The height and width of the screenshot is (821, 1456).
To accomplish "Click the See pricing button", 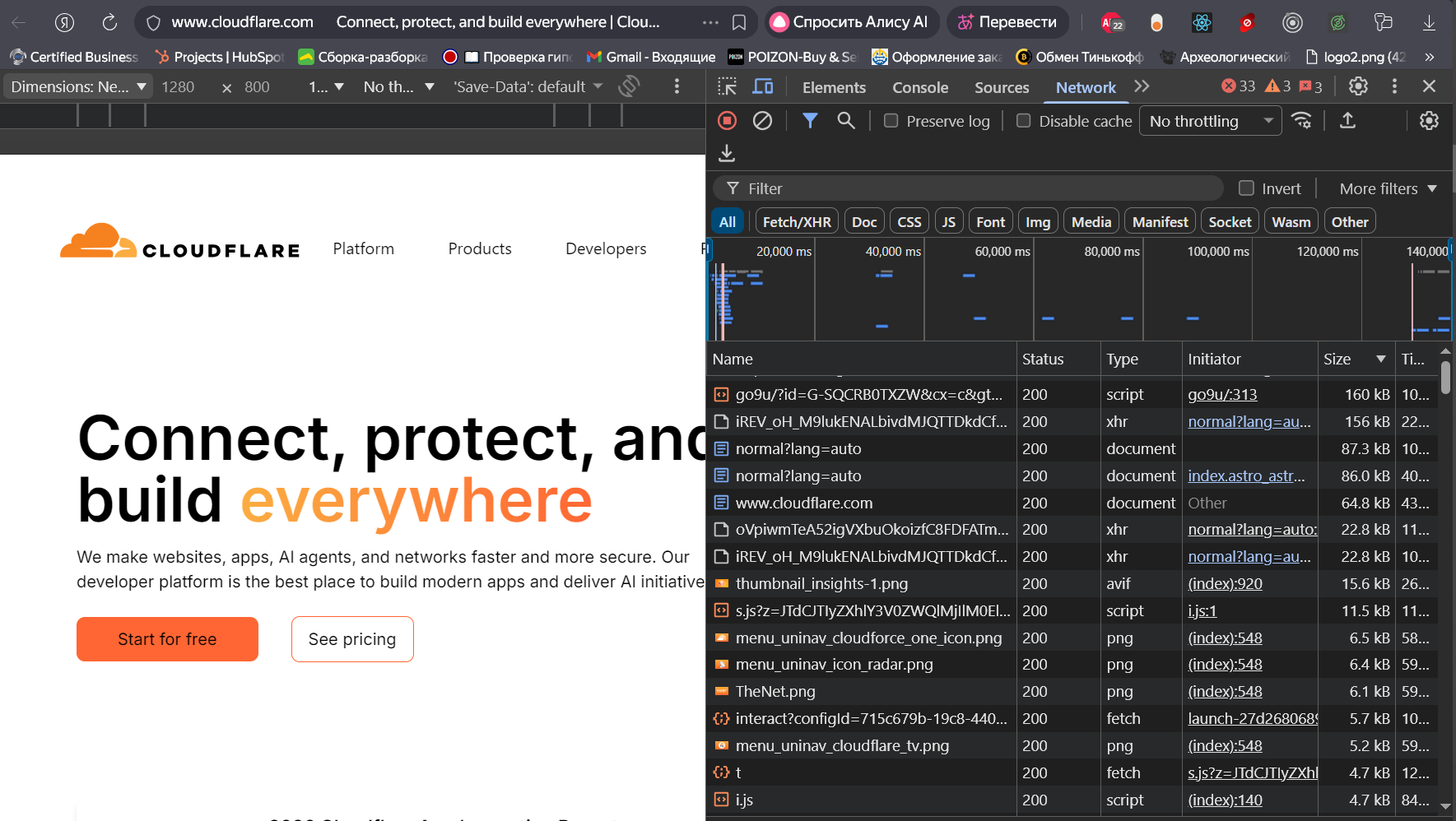I will (352, 639).
